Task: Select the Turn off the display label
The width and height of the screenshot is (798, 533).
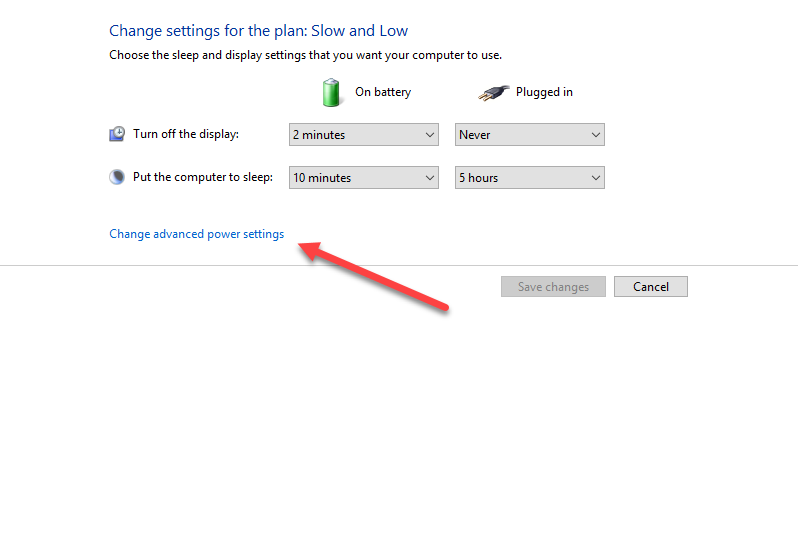Action: (186, 134)
